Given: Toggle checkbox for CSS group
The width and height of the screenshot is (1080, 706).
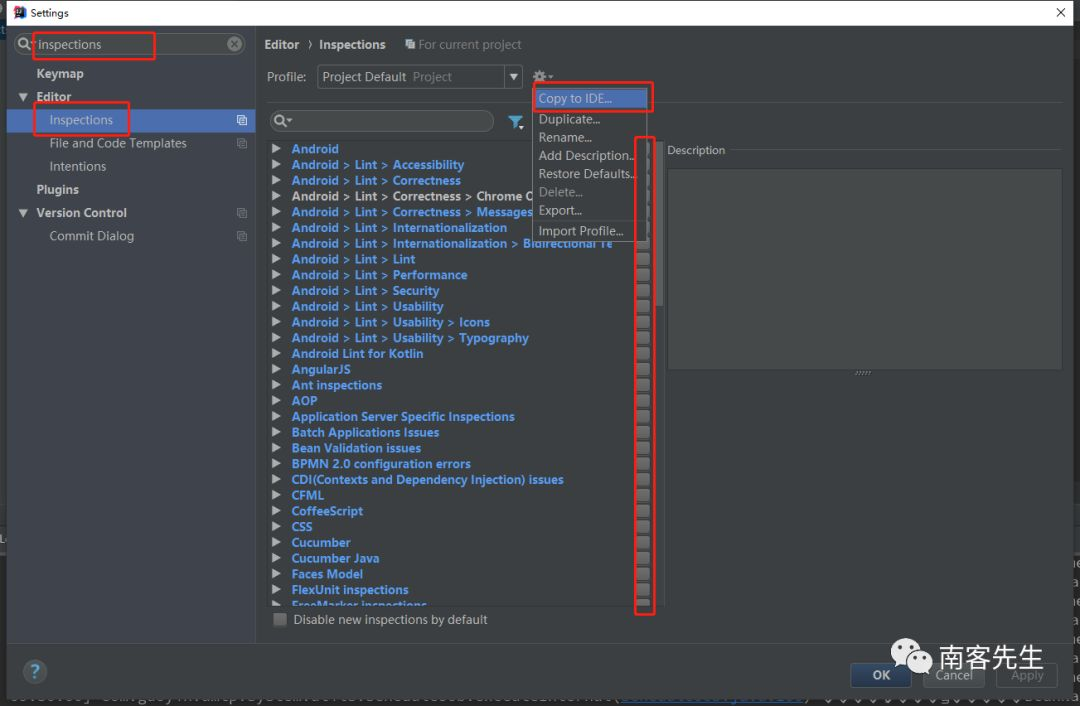Looking at the screenshot, I should [643, 527].
